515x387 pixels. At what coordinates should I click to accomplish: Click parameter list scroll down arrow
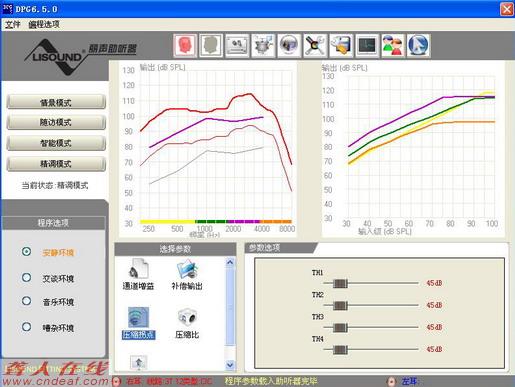[230, 365]
